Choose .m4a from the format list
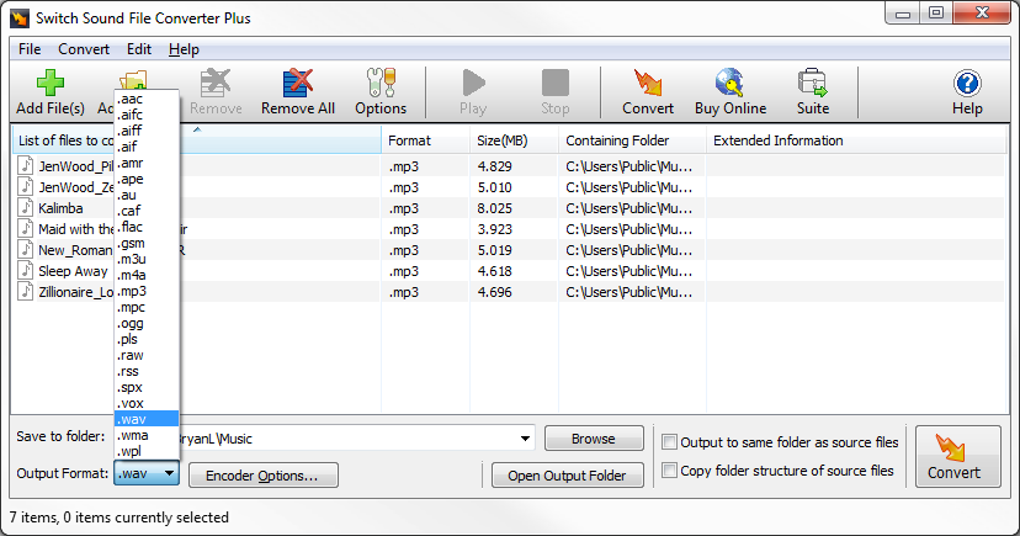Image resolution: width=1020 pixels, height=536 pixels. pyautogui.click(x=146, y=275)
